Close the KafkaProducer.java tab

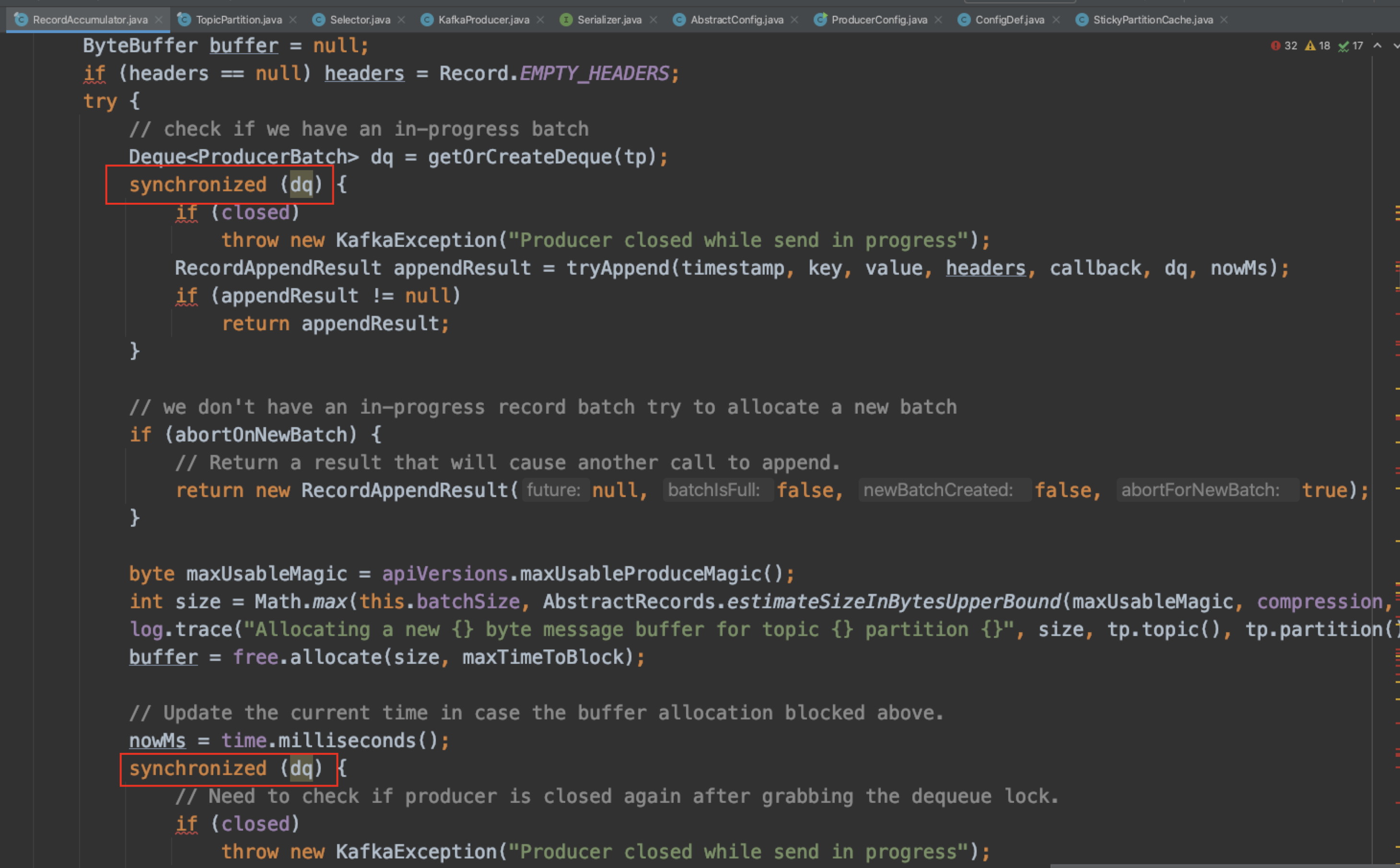540,20
